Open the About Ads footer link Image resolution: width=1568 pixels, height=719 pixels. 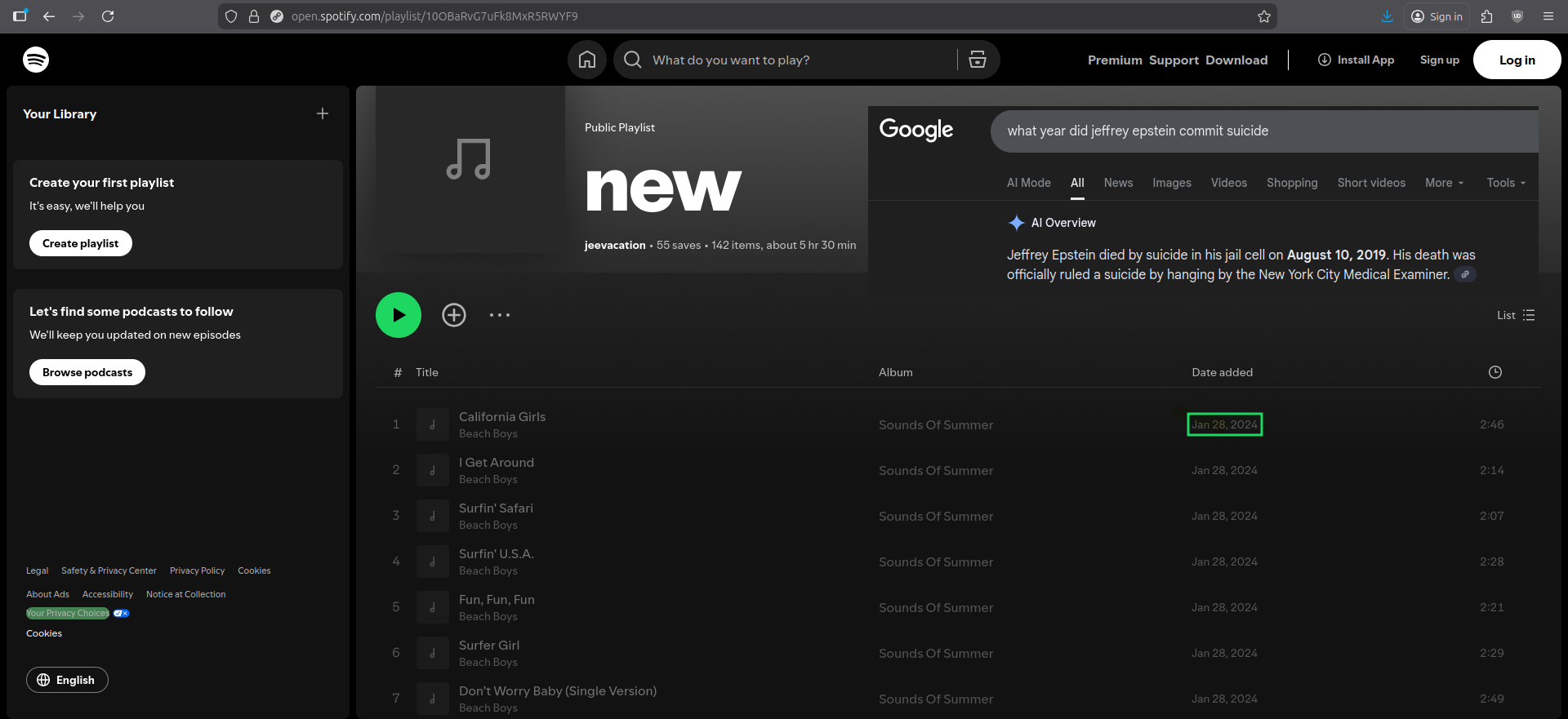(x=47, y=594)
